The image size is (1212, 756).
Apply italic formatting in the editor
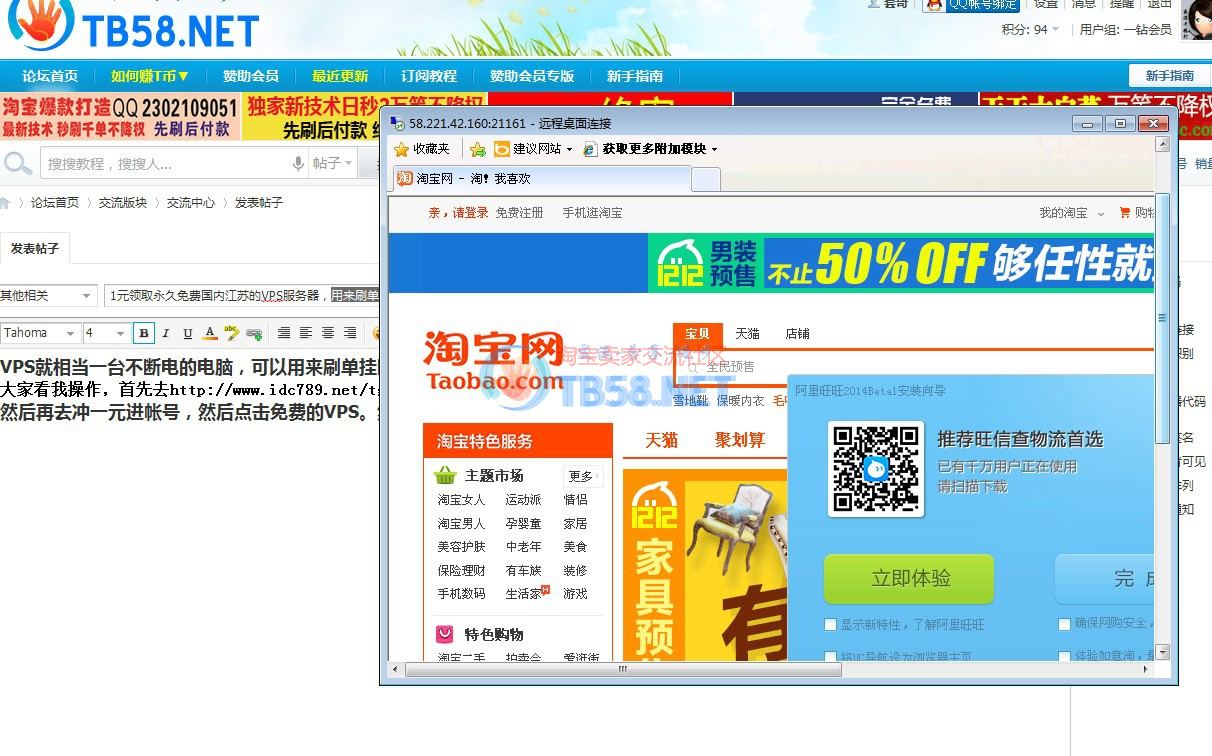[165, 333]
